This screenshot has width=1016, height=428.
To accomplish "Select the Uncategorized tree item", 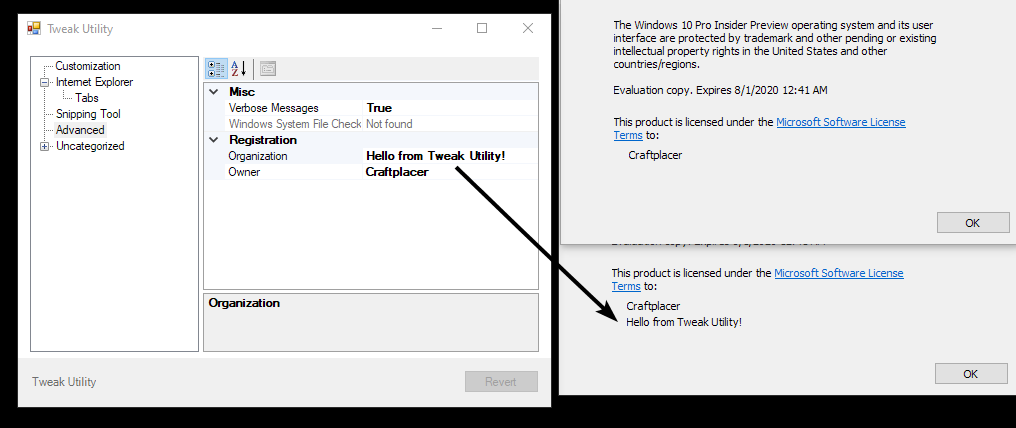I will 89,146.
